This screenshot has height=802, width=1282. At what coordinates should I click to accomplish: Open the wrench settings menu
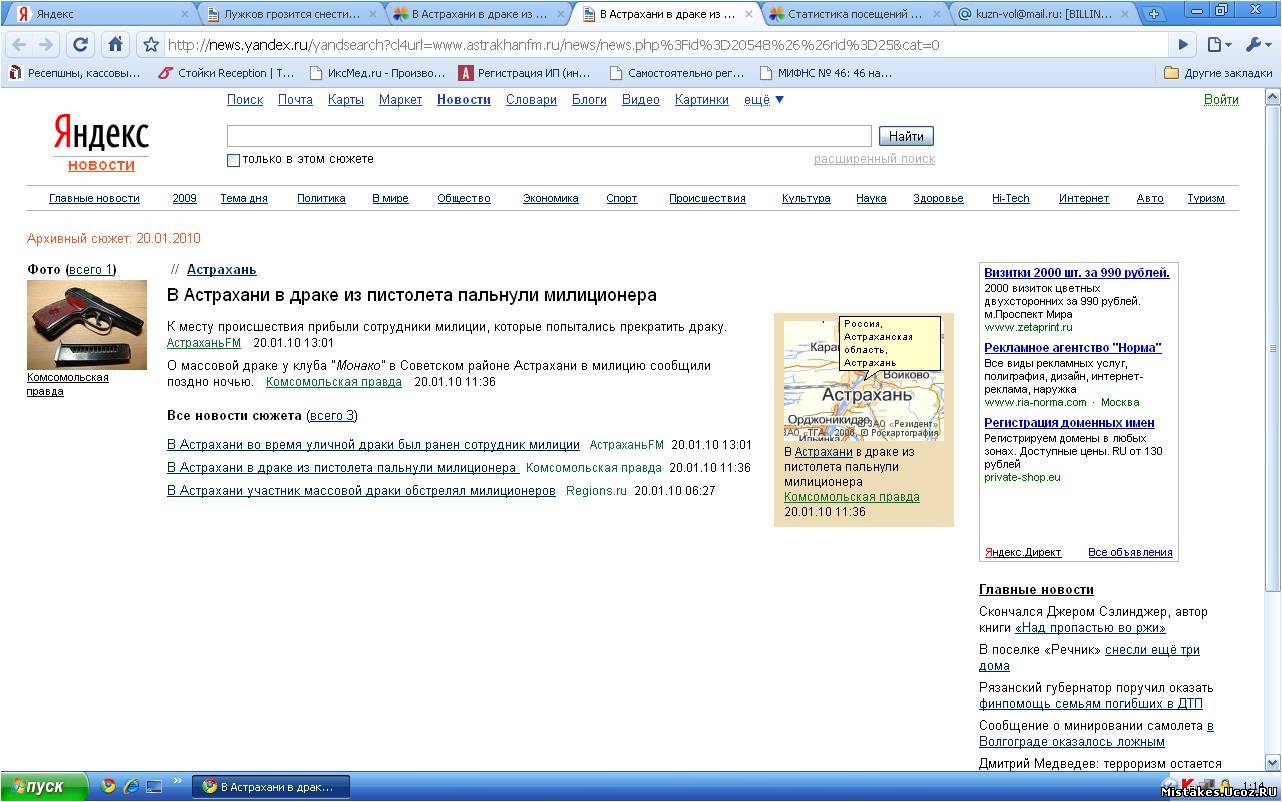tap(1258, 45)
